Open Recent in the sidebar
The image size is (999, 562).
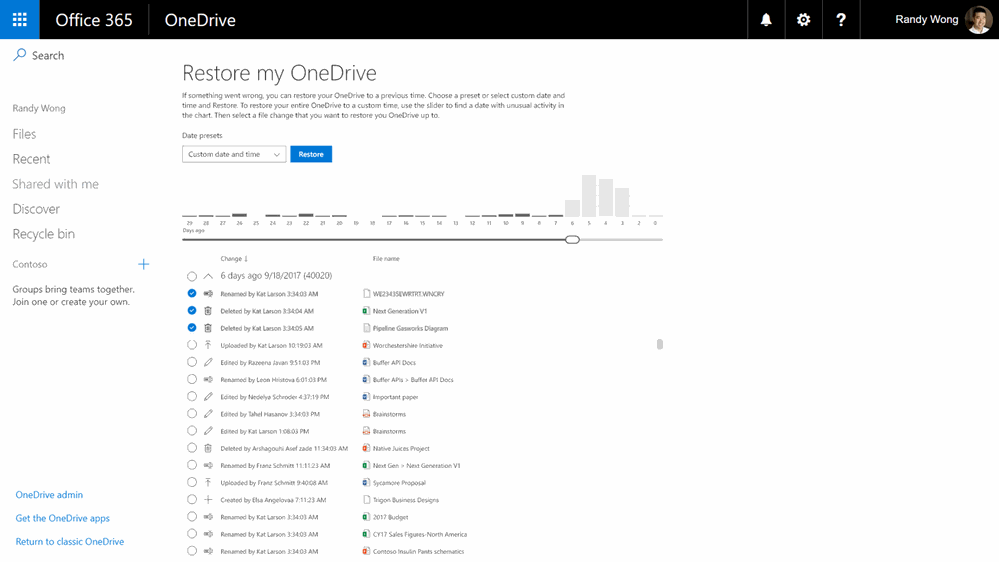pos(31,159)
